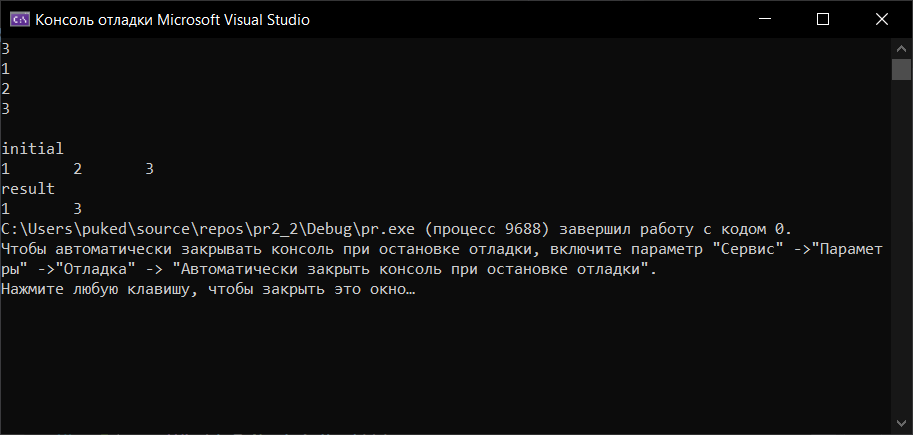Click the scrollbar down arrow
The height and width of the screenshot is (435, 913).
click(901, 427)
